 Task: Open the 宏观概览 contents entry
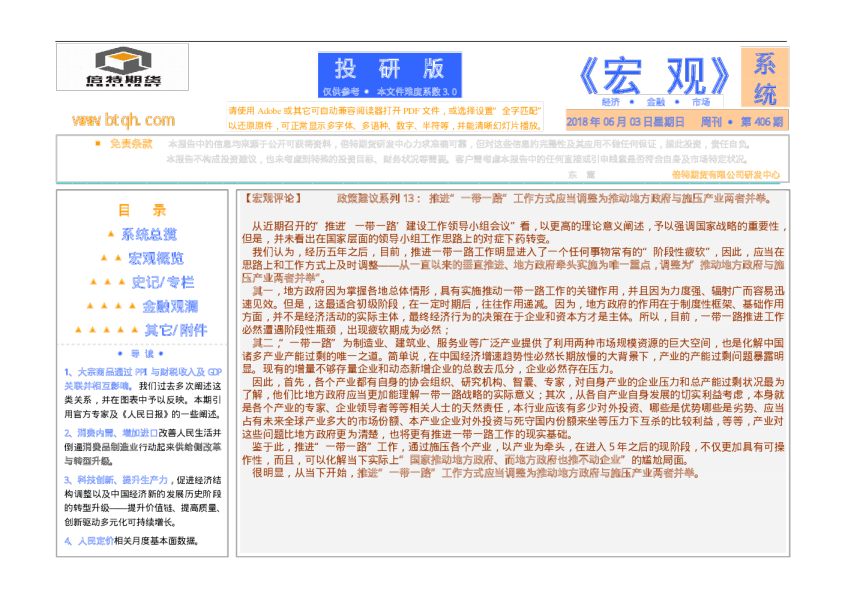tap(156, 258)
